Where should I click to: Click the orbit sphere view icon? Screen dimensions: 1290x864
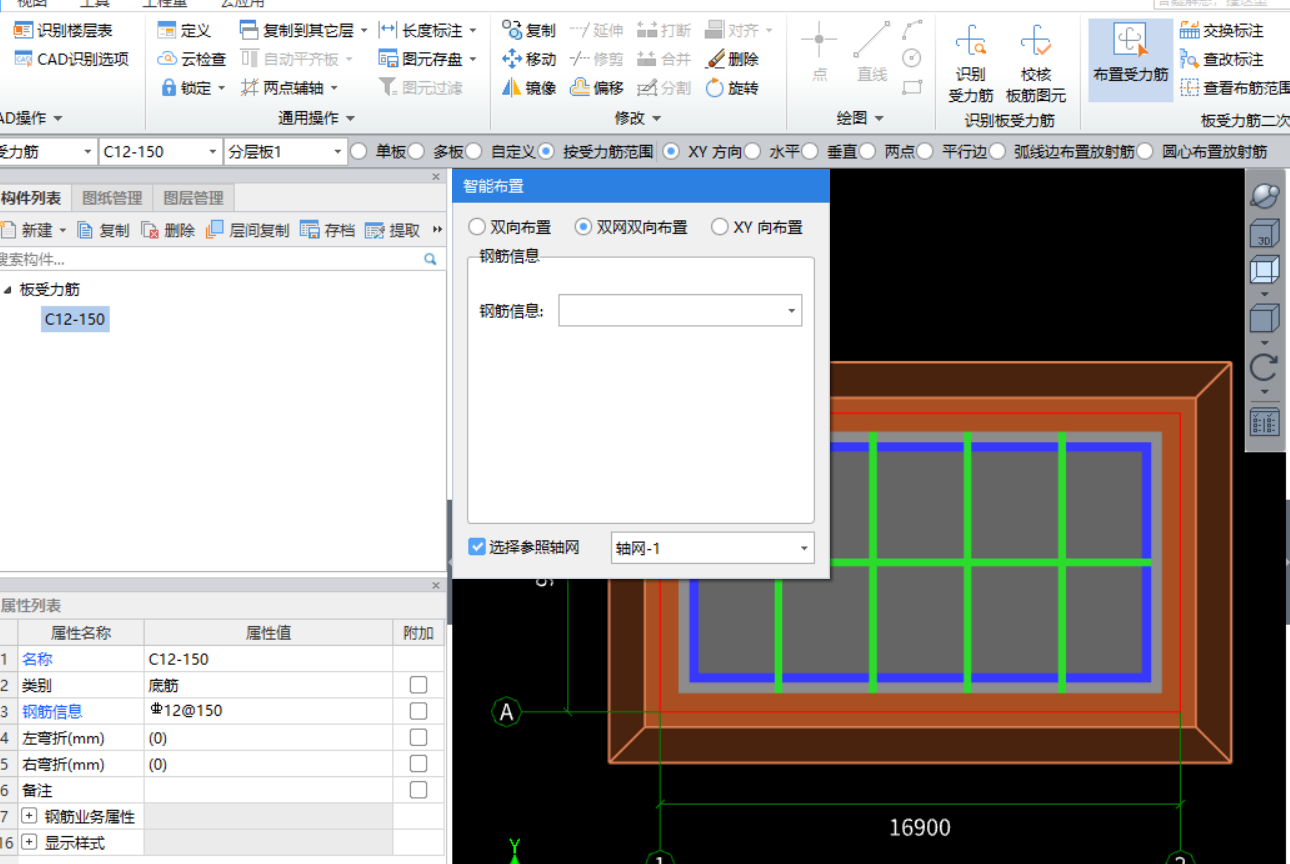tap(1265, 195)
